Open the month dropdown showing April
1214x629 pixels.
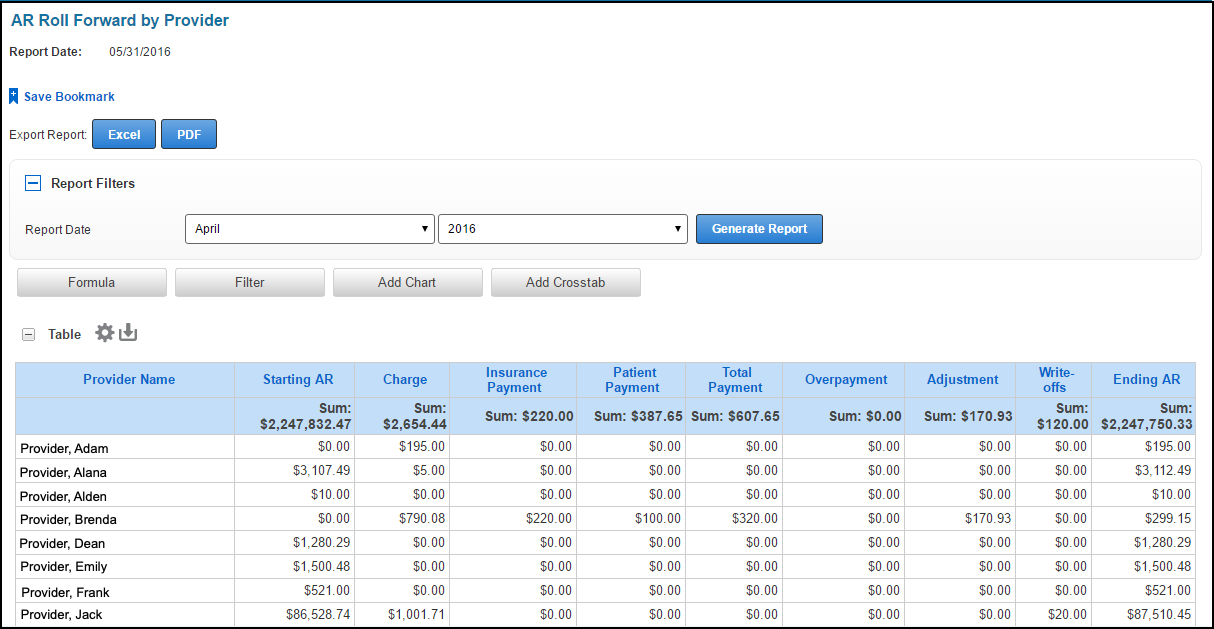pos(310,229)
